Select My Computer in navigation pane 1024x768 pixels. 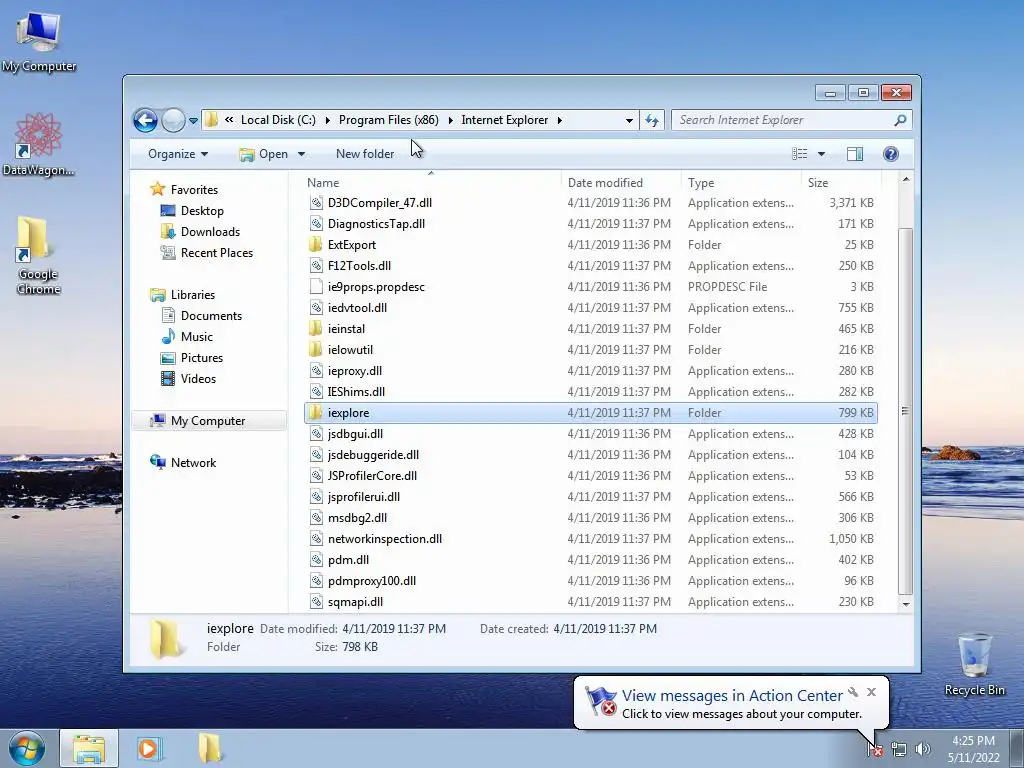click(x=208, y=421)
